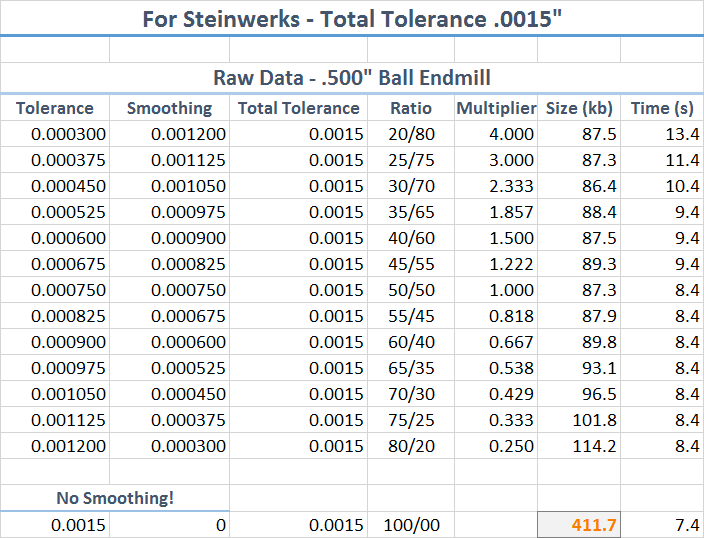704x538 pixels.
Task: Select ratio cell 20/80
Action: (x=411, y=134)
